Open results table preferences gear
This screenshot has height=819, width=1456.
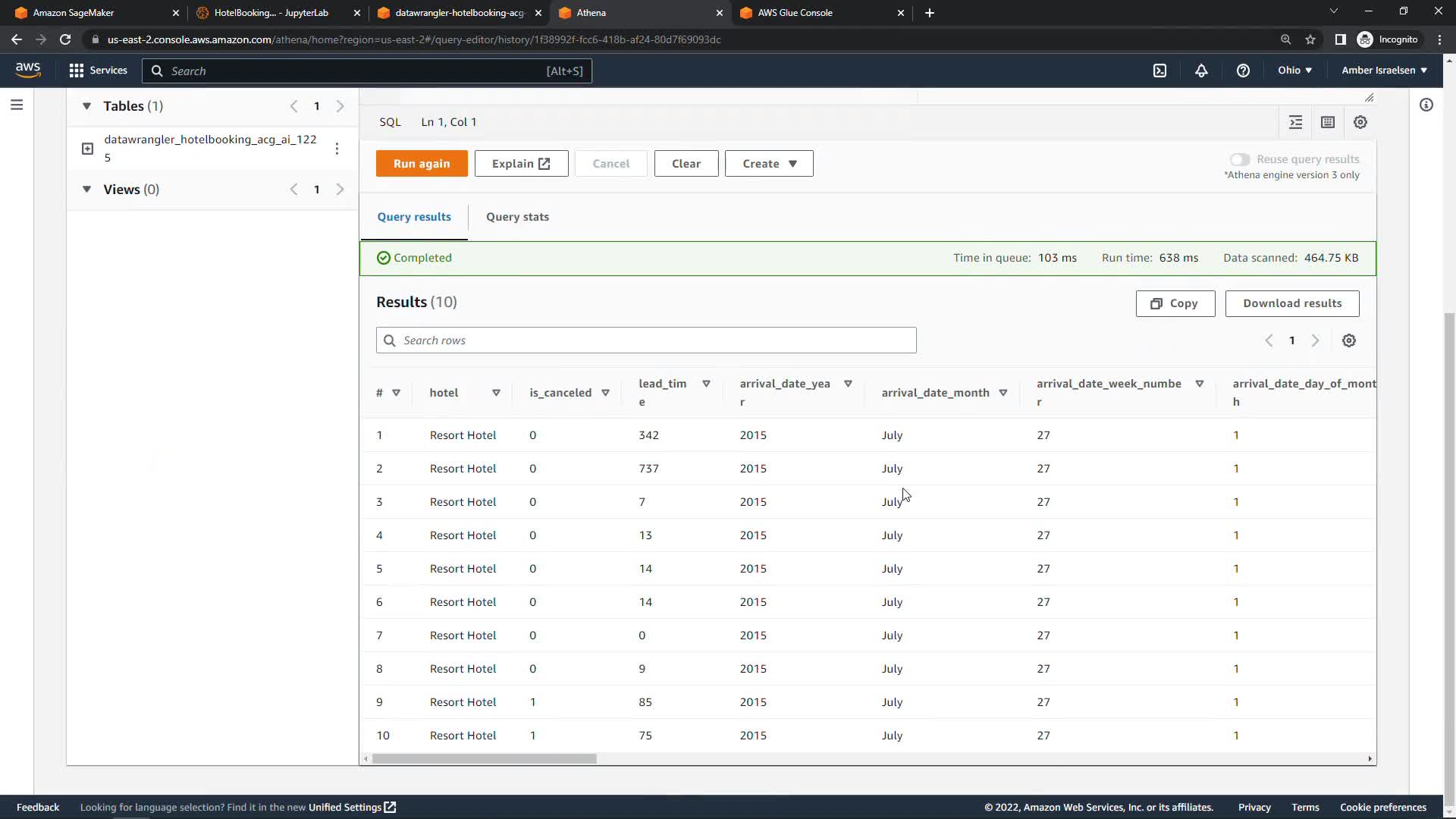pos(1348,340)
